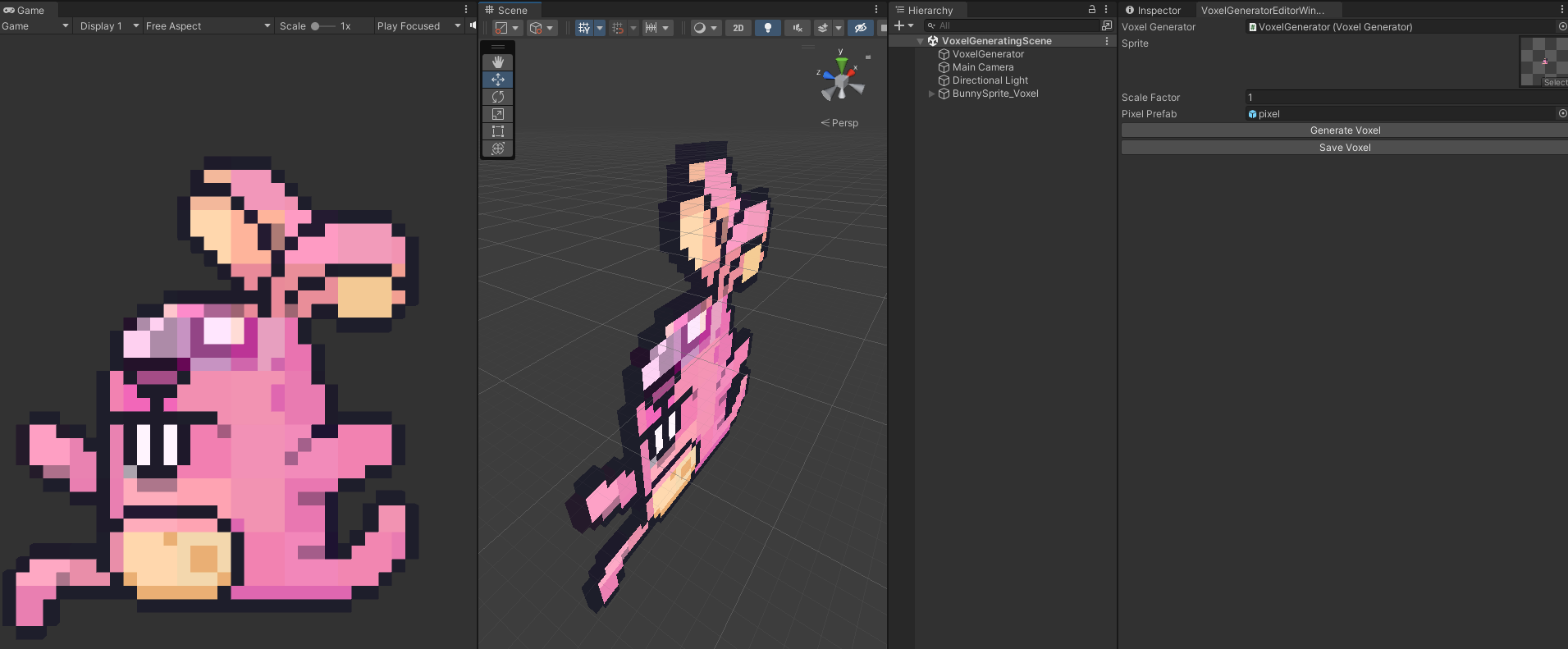Open Hierarchy panel three-dot options menu

tap(1106, 10)
